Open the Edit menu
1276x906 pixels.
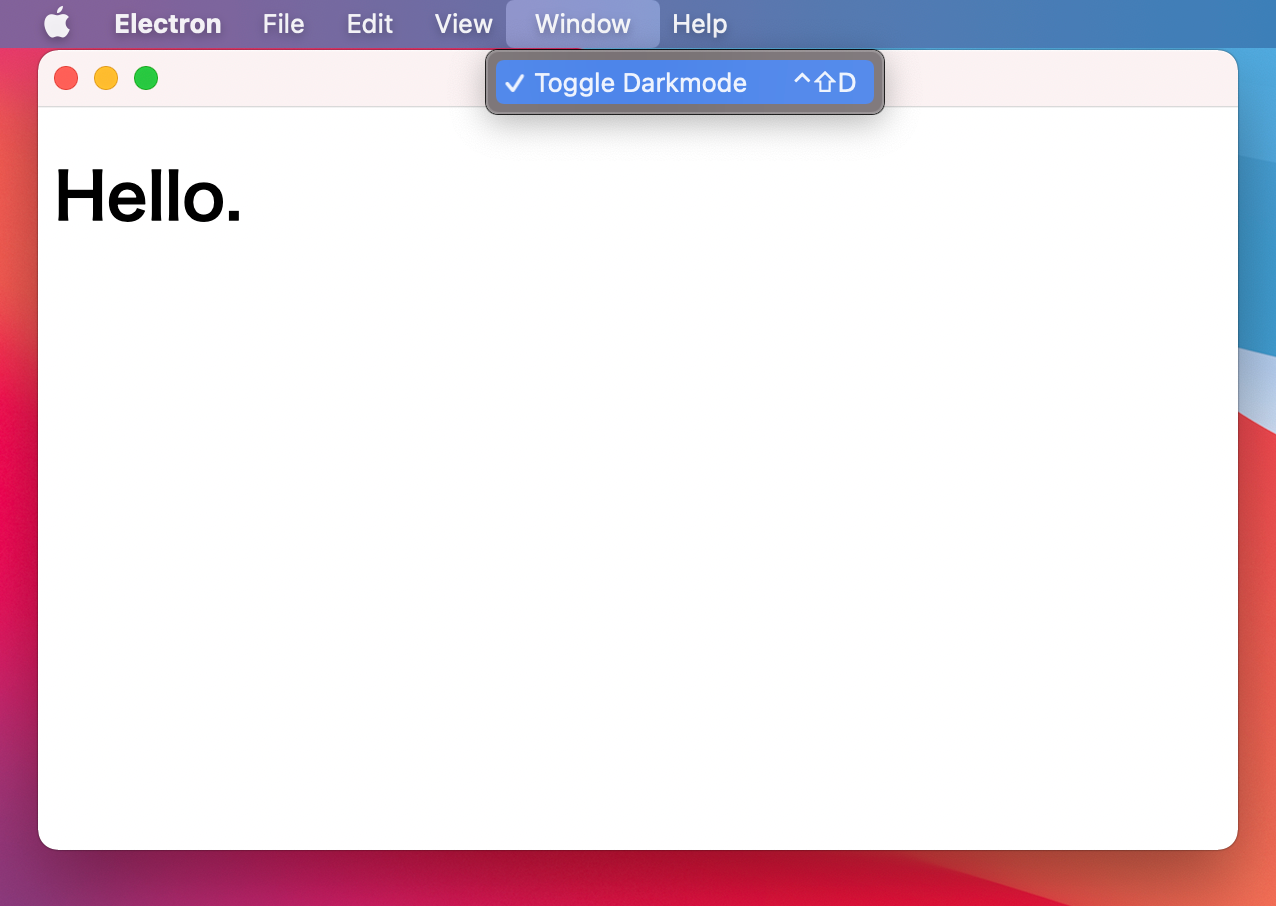(x=369, y=23)
